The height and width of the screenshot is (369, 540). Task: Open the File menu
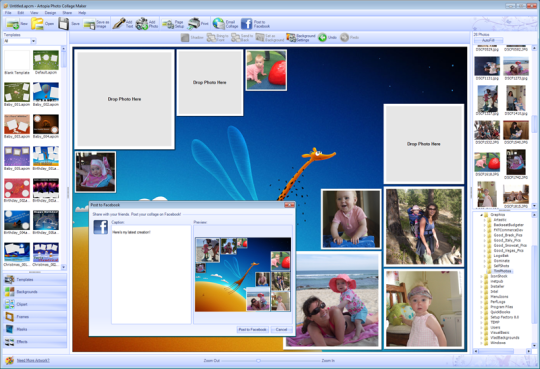click(x=8, y=13)
